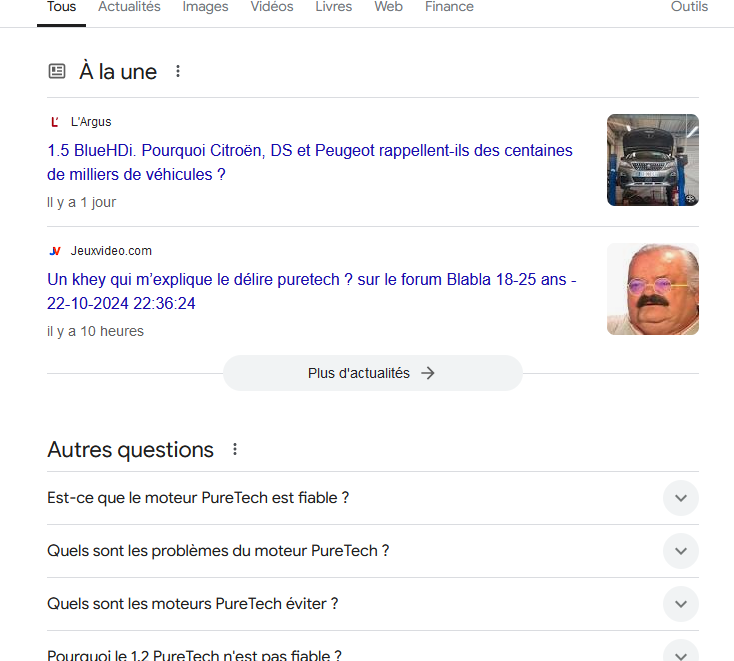Image resolution: width=734 pixels, height=661 pixels.
Task: Open the three-dot menu beside Autres questions
Action: (x=235, y=449)
